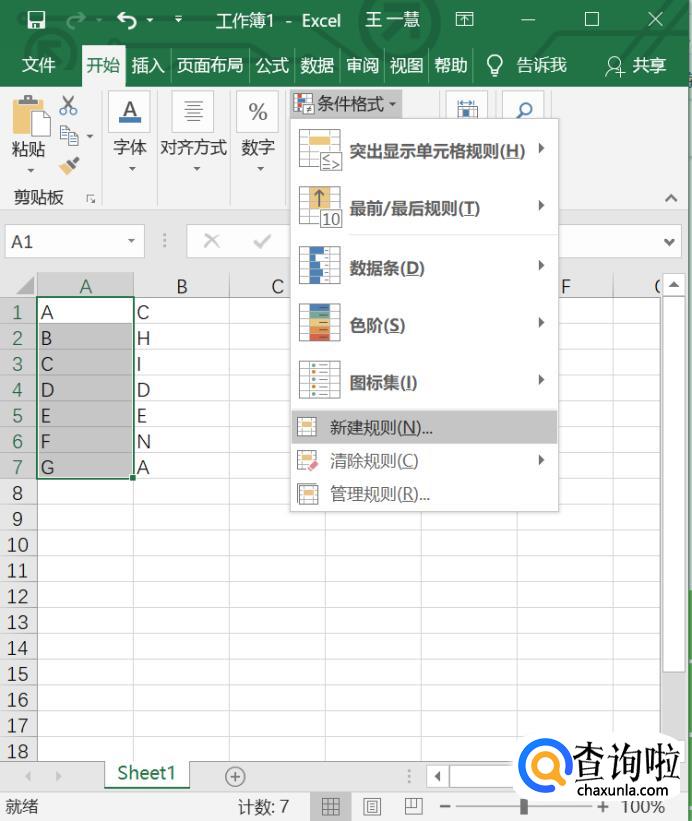Select 管理规则(R)... menu entry

[424, 494]
